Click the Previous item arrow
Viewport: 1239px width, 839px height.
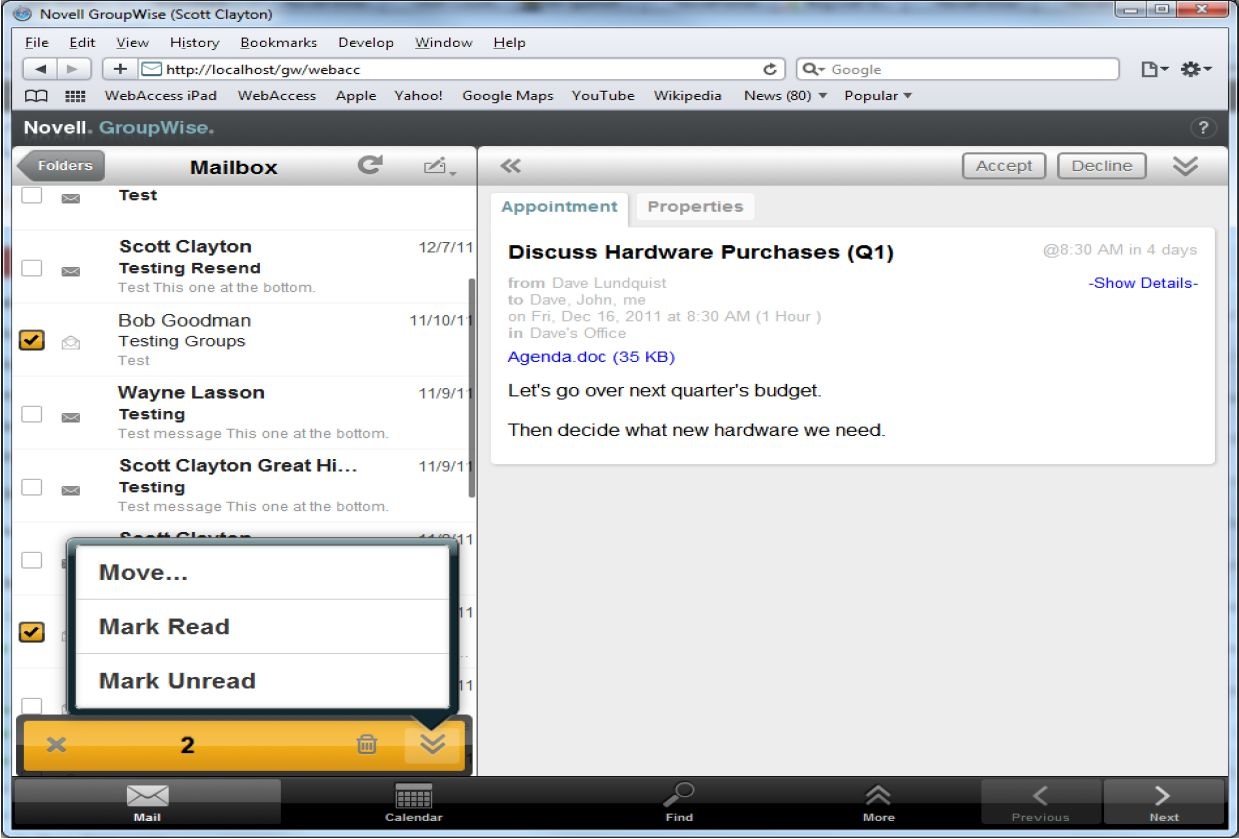(1040, 802)
